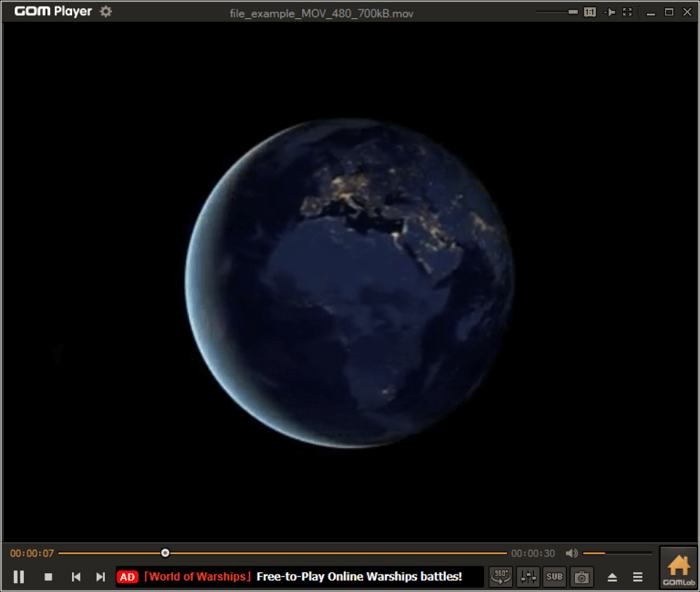Viewport: 700px width, 592px height.
Task: Go to GOMLab home button
Action: pyautogui.click(x=679, y=568)
